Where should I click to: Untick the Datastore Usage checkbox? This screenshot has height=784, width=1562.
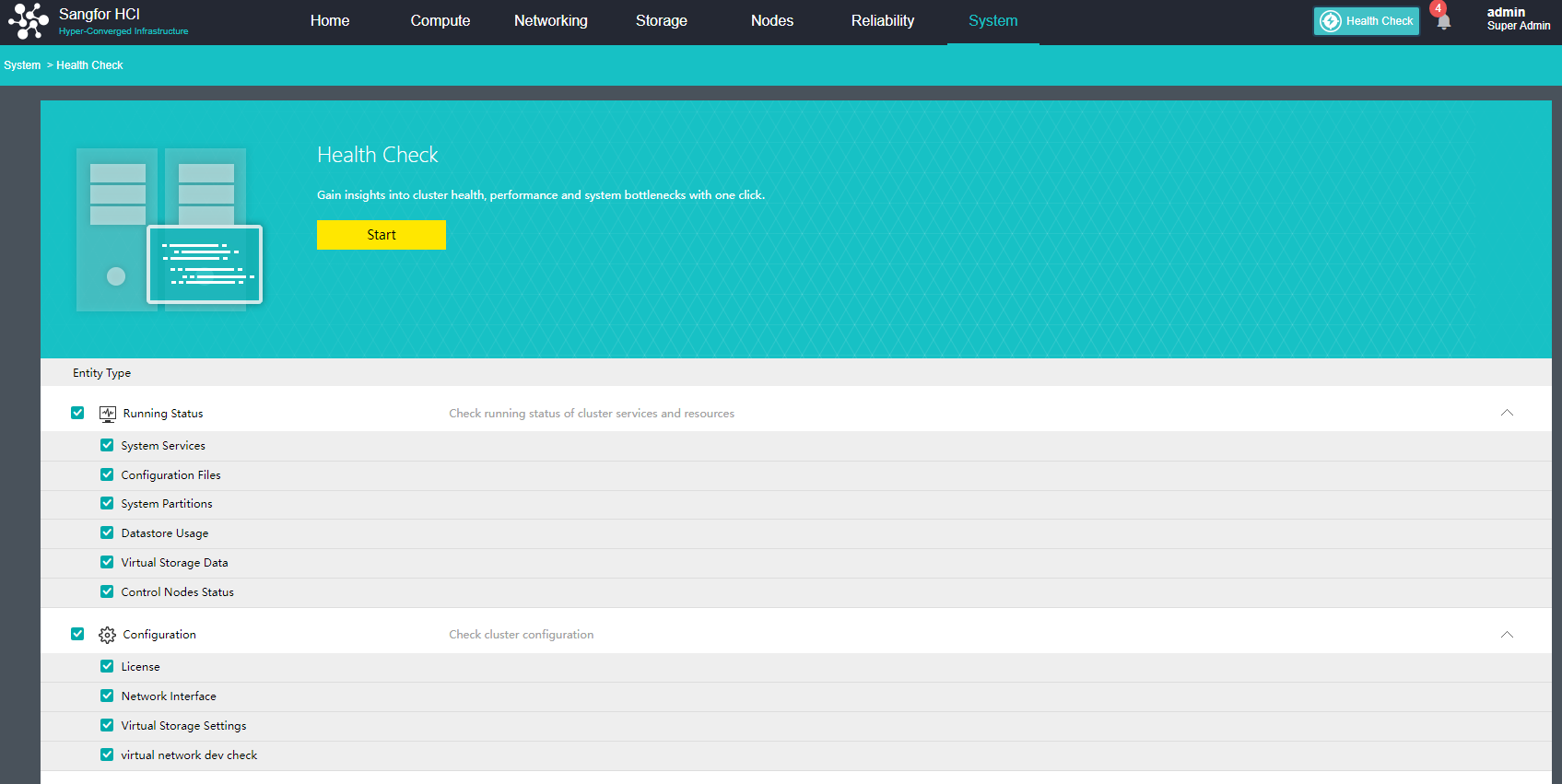[107, 532]
